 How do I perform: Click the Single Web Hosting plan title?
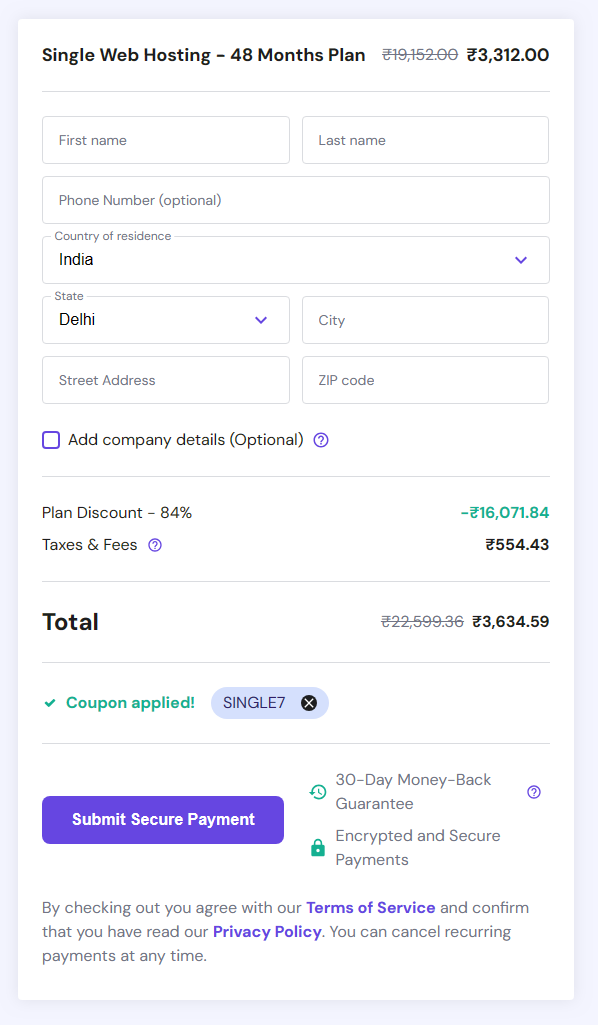point(202,55)
